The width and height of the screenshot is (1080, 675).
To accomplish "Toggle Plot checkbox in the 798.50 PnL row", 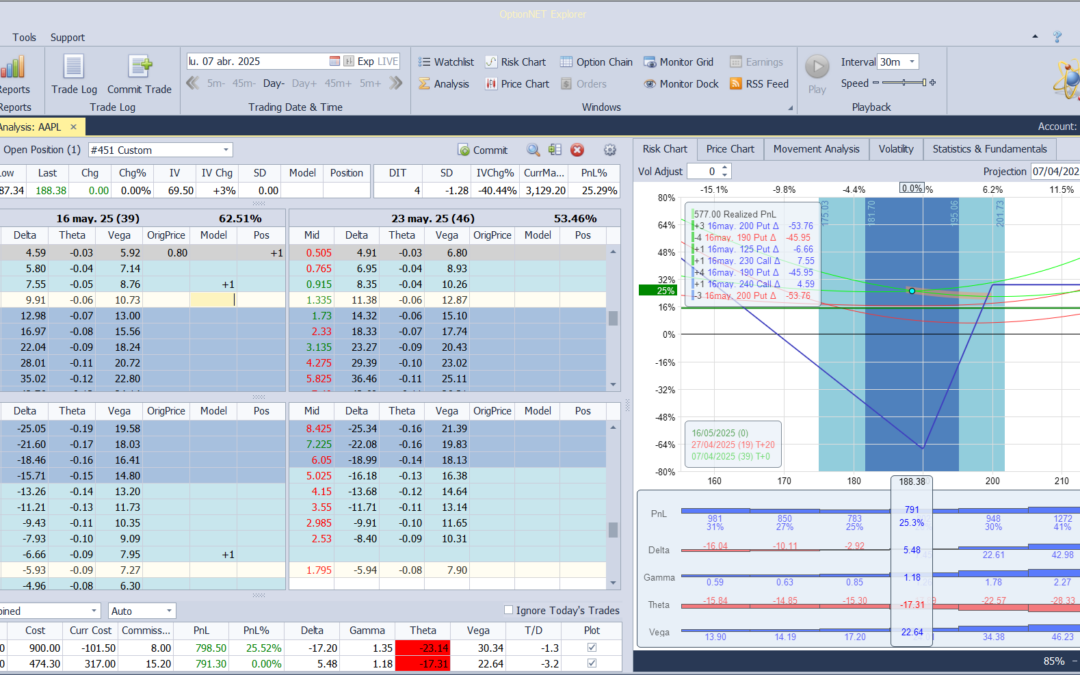I will 592,647.
